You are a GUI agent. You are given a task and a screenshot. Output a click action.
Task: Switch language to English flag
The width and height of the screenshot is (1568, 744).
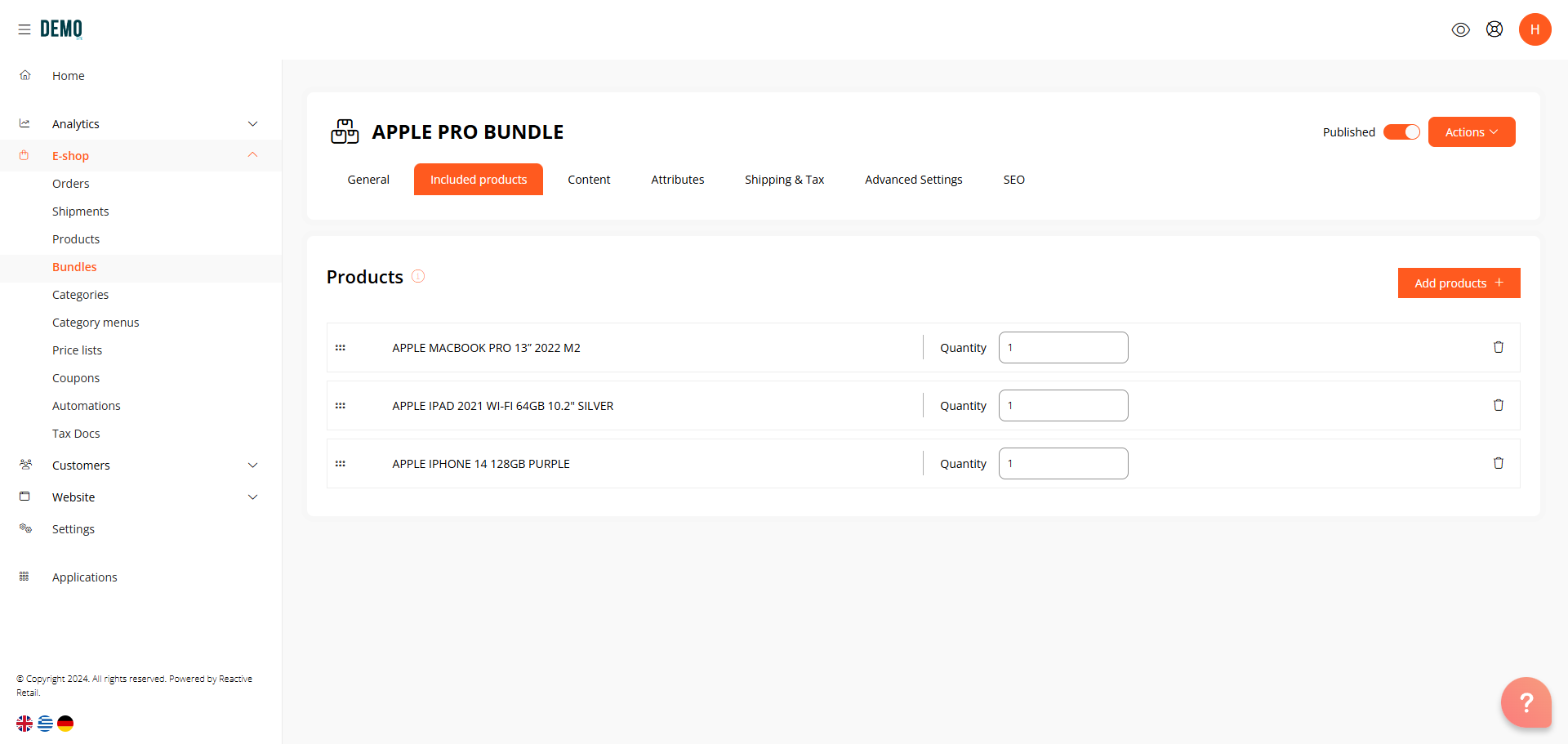[24, 723]
